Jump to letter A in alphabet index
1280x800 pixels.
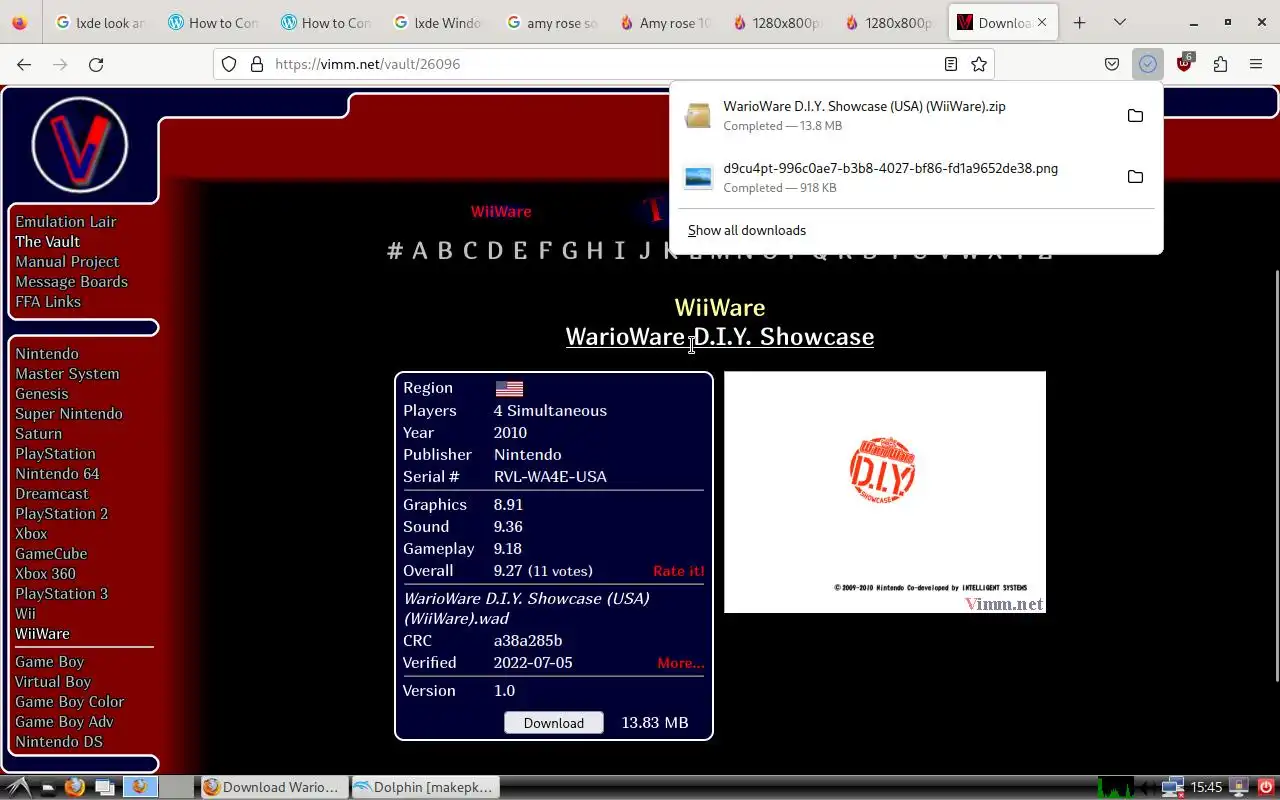419,251
